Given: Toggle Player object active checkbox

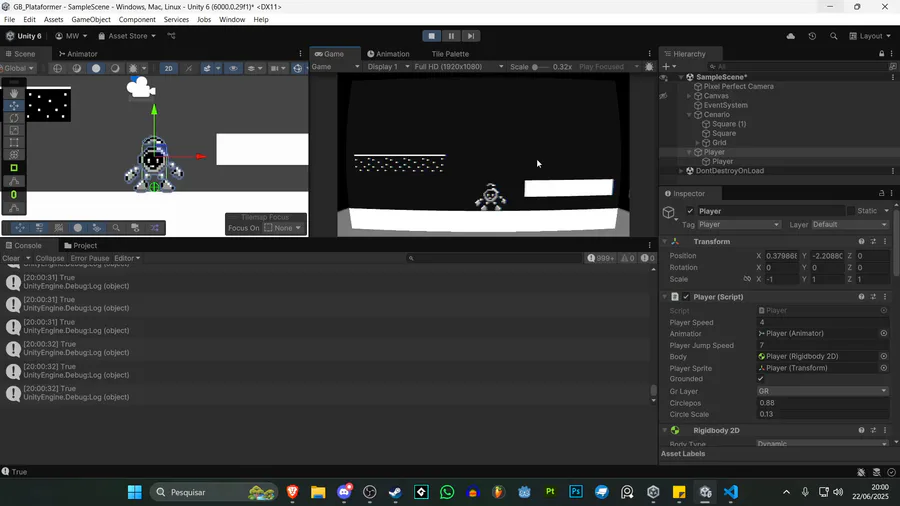Looking at the screenshot, I should click(x=690, y=211).
